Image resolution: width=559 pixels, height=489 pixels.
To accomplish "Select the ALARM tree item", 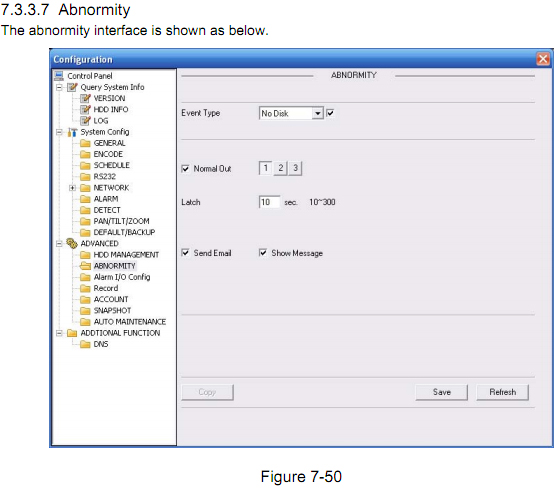I will click(x=106, y=199).
